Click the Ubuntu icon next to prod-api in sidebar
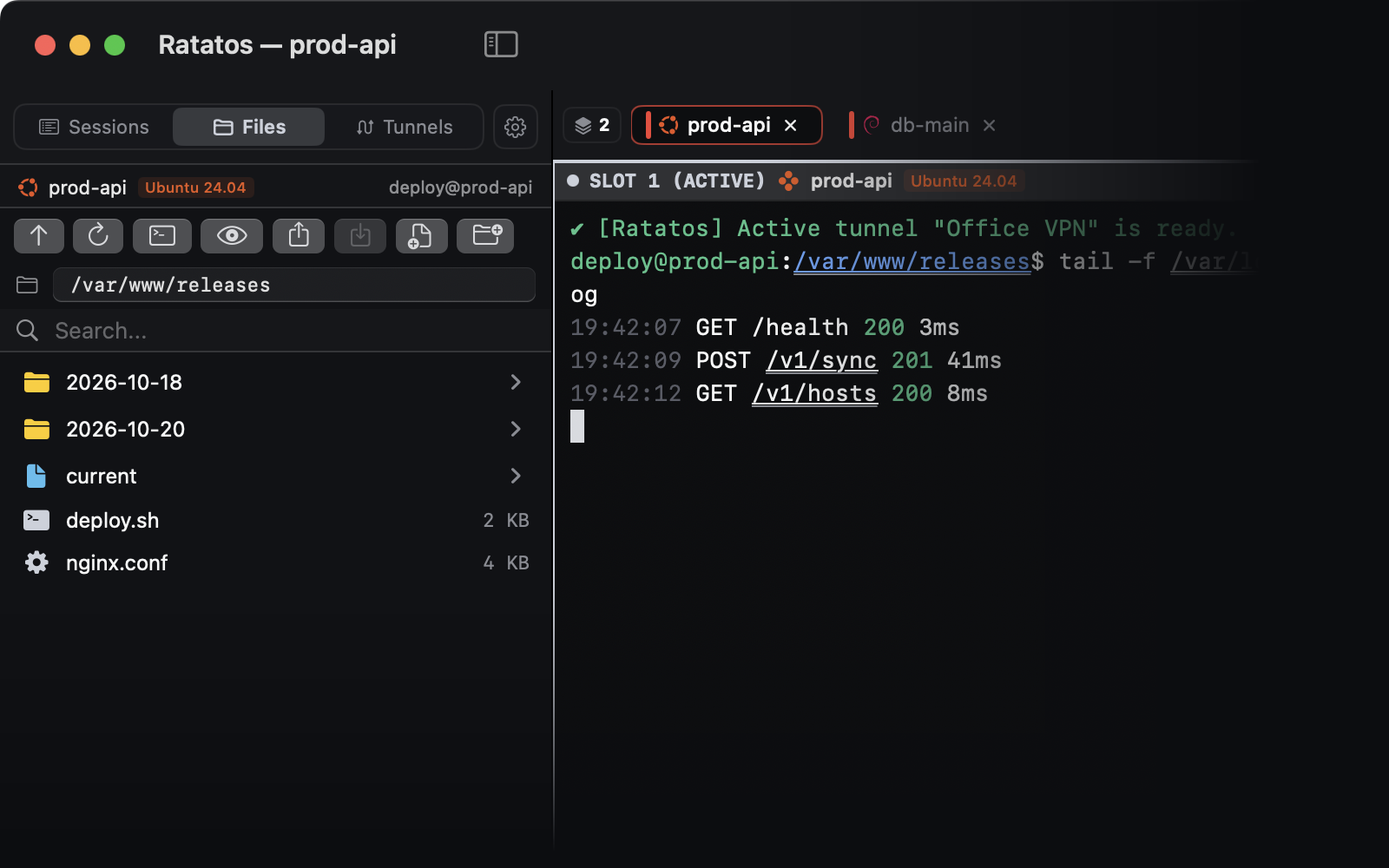This screenshot has width=1389, height=868. coord(28,187)
